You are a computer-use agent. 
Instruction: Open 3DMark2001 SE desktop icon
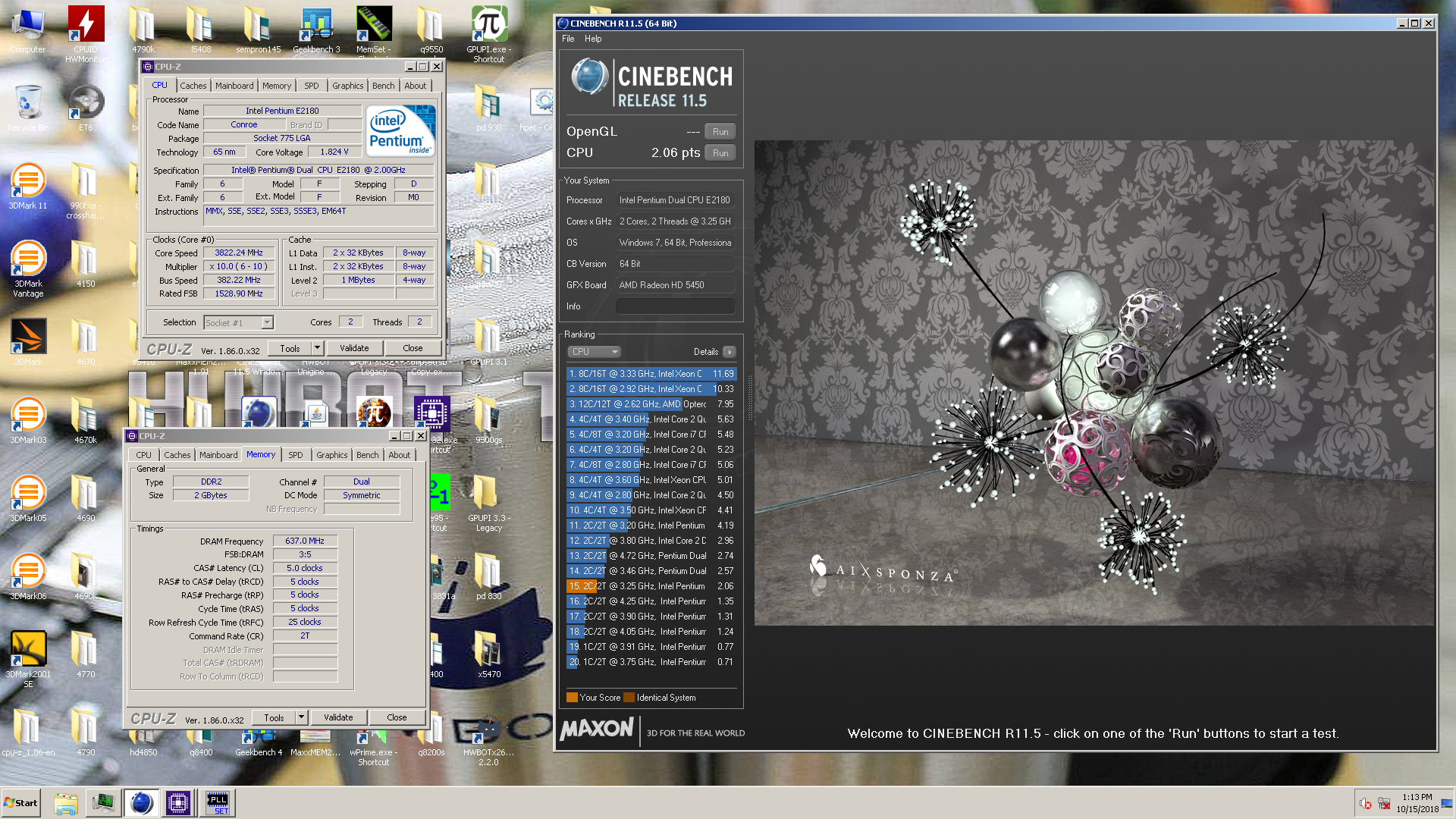[x=28, y=658]
